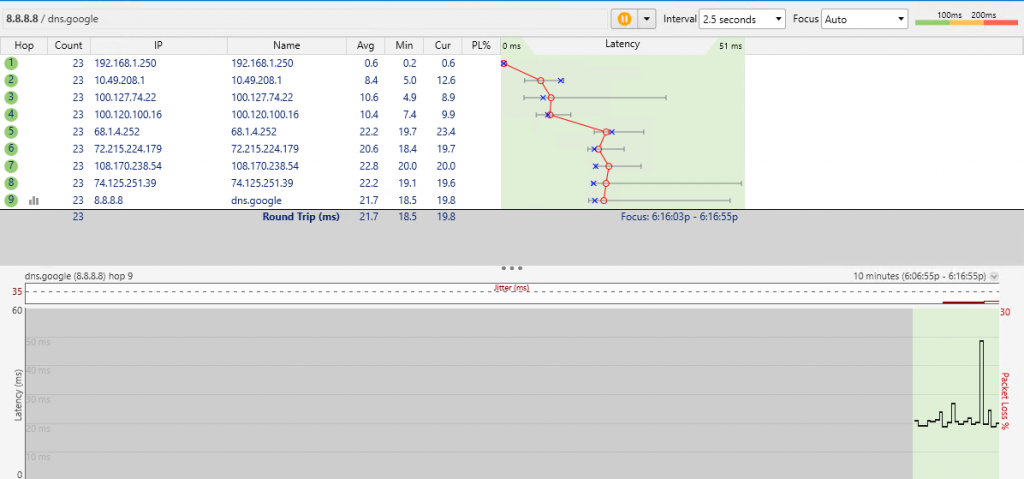Click the PL% column header
The width and height of the screenshot is (1024, 479).
pyautogui.click(x=480, y=46)
